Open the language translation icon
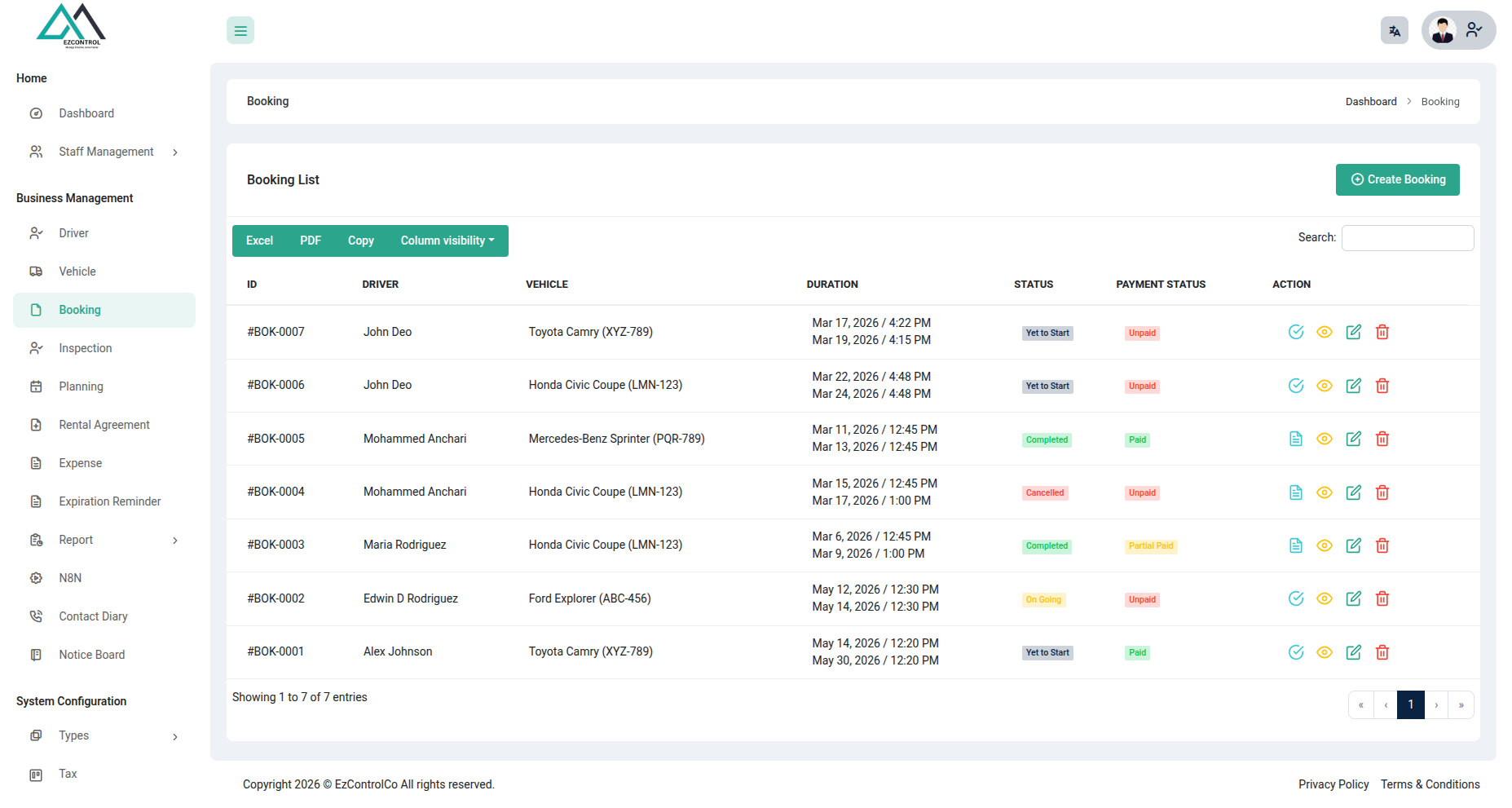 pos(1395,31)
